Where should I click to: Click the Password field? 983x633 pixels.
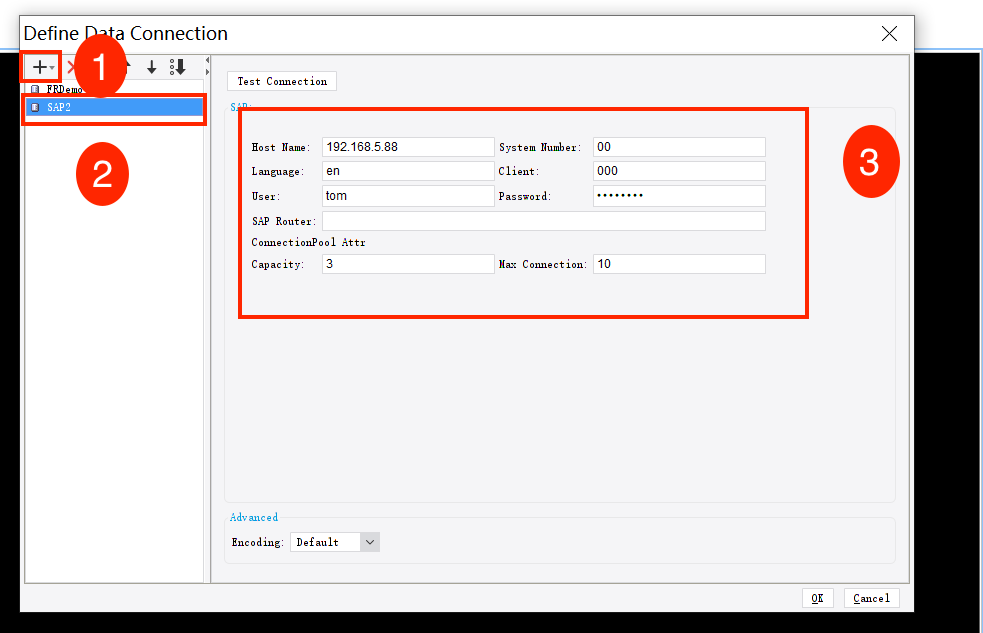pyautogui.click(x=679, y=196)
